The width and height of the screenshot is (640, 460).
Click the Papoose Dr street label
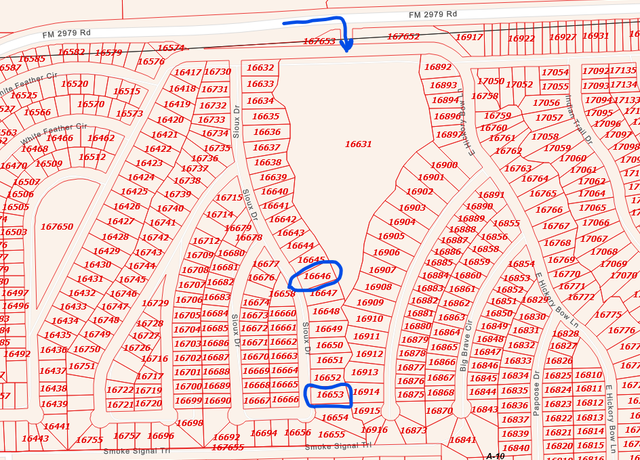click(x=536, y=393)
